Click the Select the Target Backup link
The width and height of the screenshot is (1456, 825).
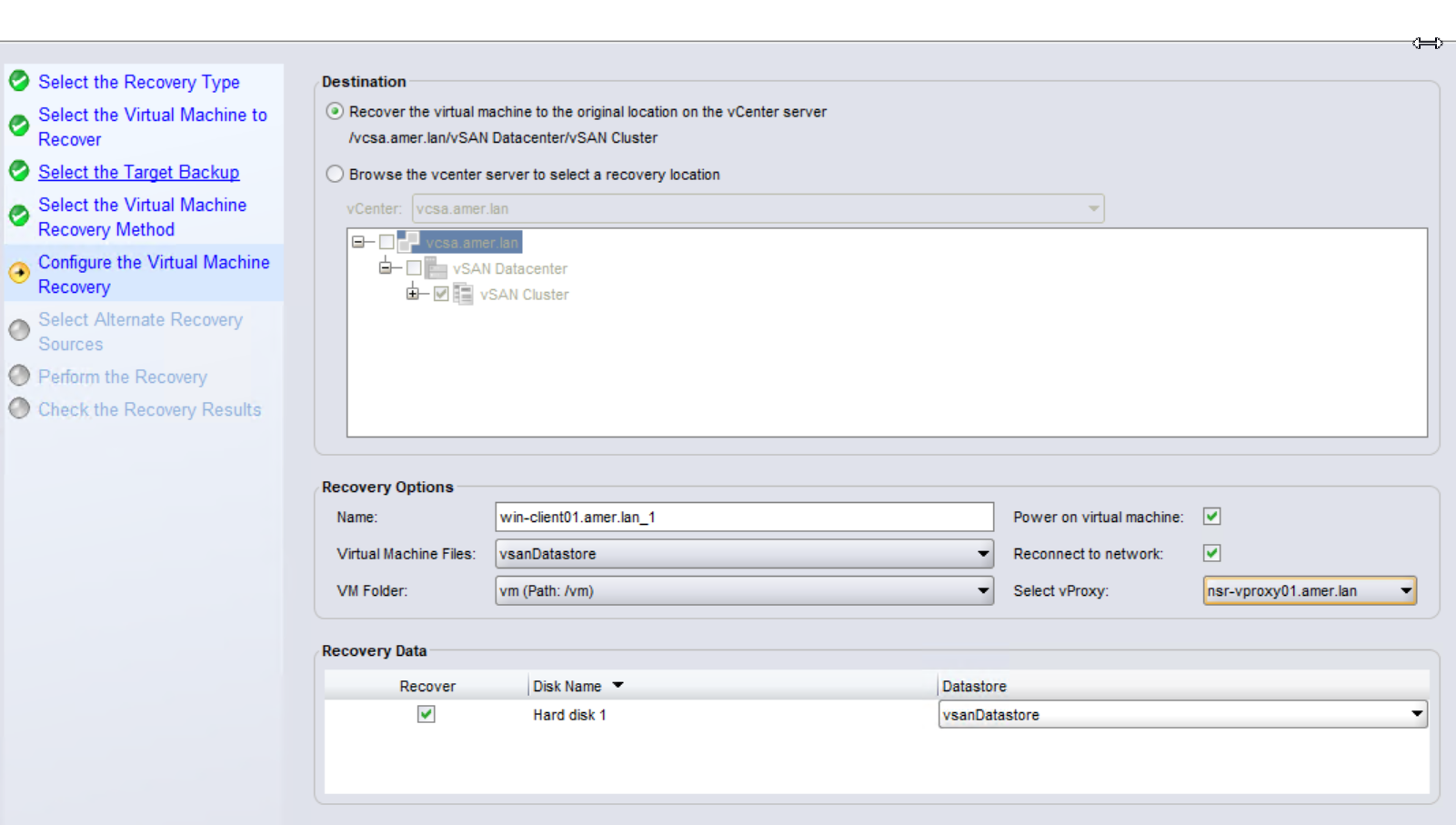pos(138,172)
